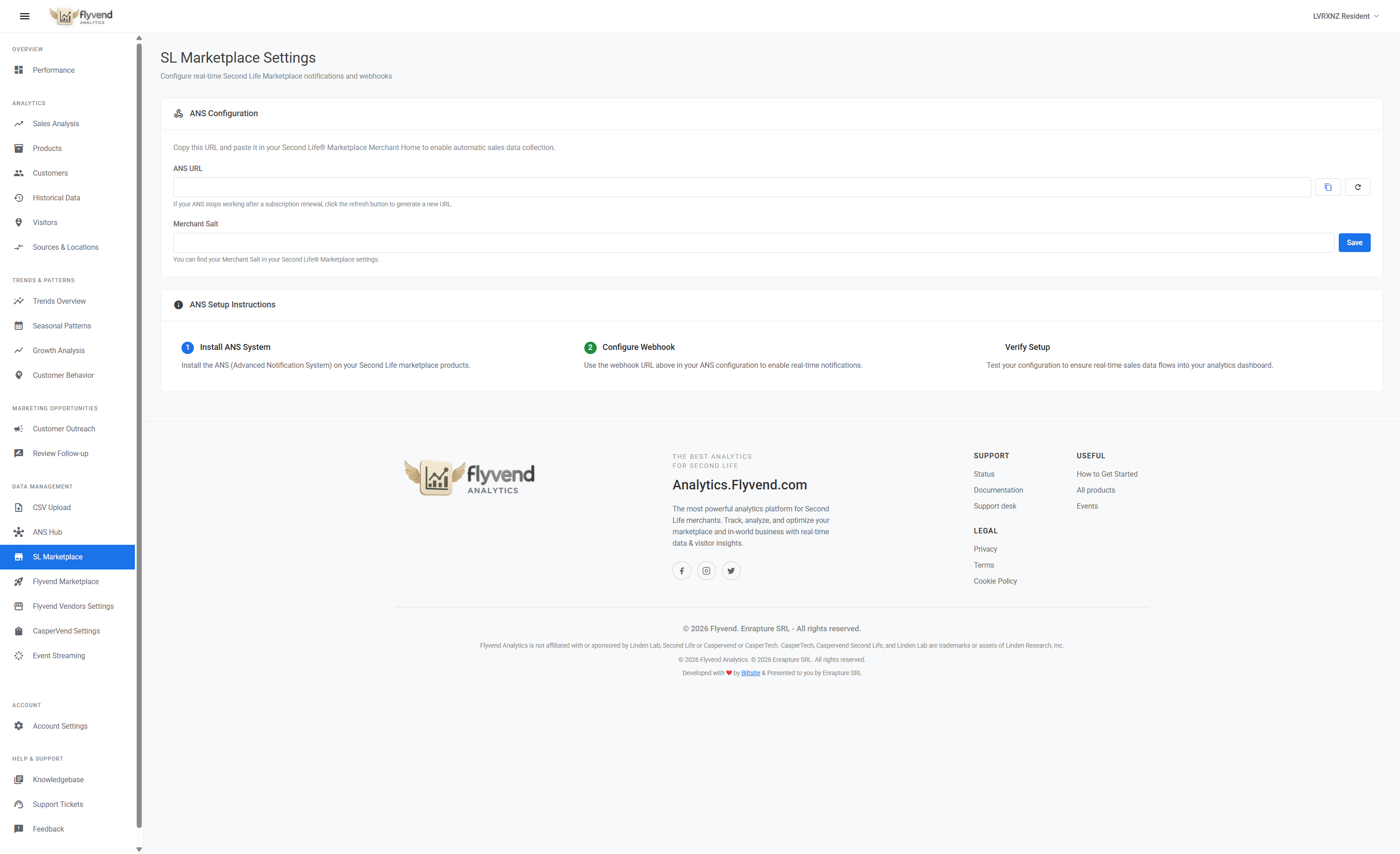Open Event Streaming from the sidebar
The height and width of the screenshot is (854, 1400).
(59, 655)
